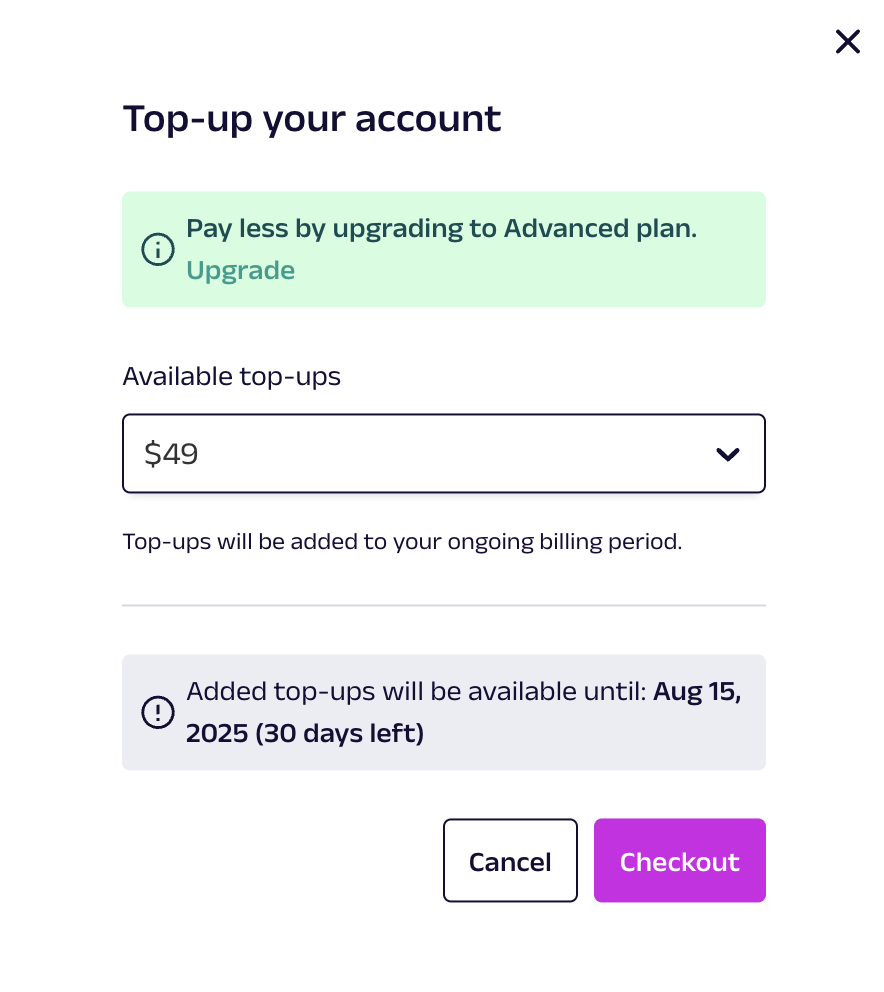Click the bold "Aug 15," date text

point(697,691)
